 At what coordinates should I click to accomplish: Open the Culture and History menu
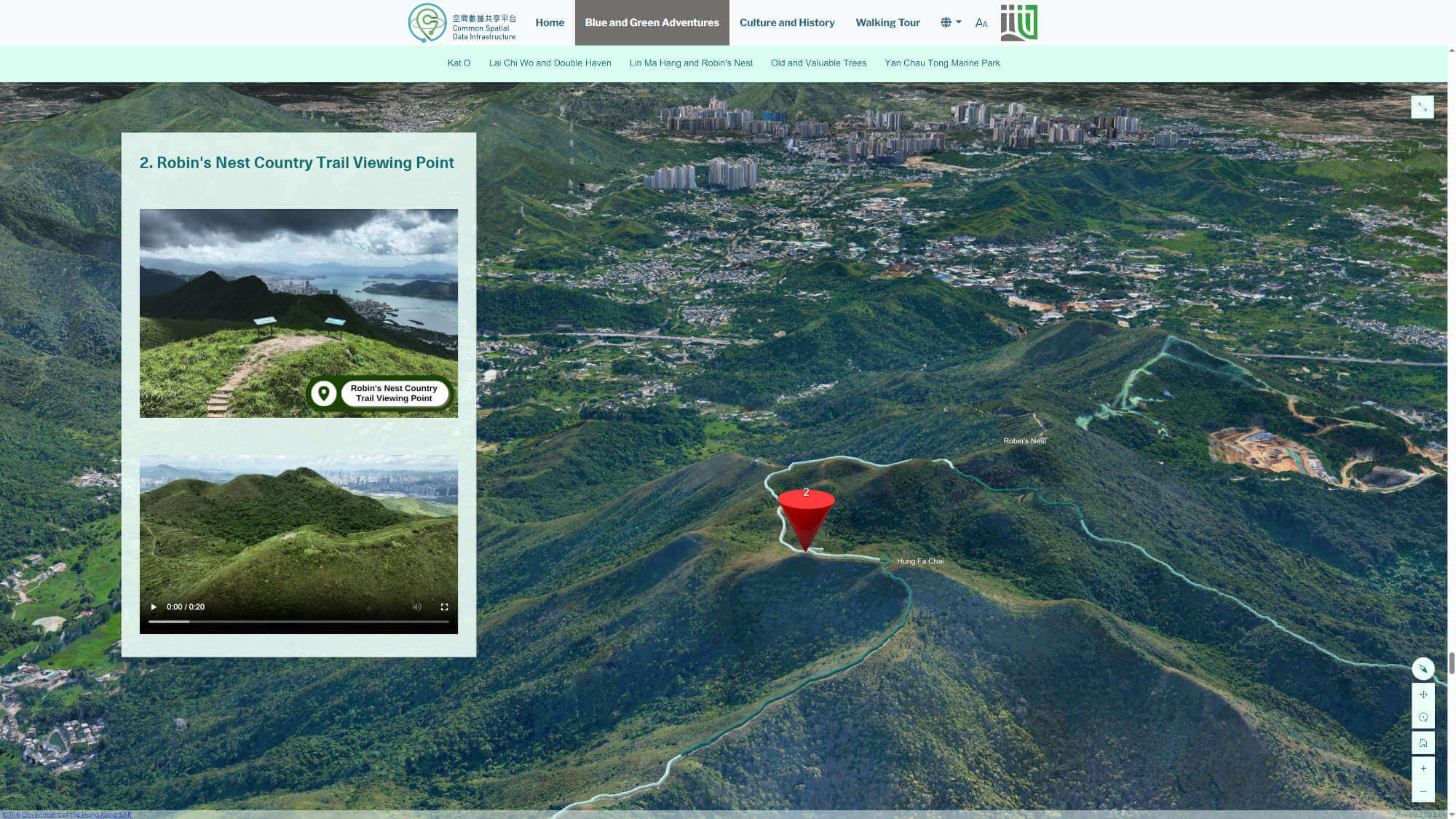point(786,23)
